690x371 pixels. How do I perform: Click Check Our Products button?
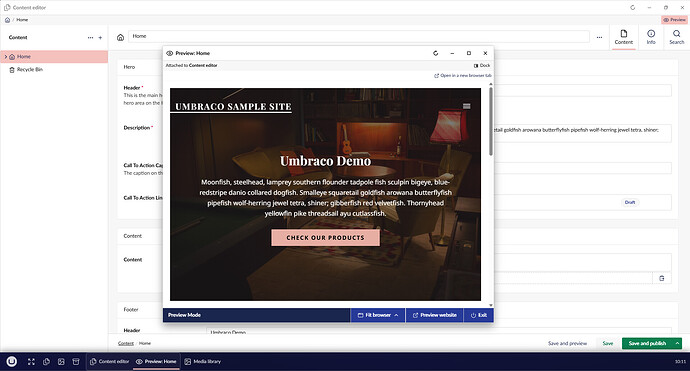coord(325,238)
